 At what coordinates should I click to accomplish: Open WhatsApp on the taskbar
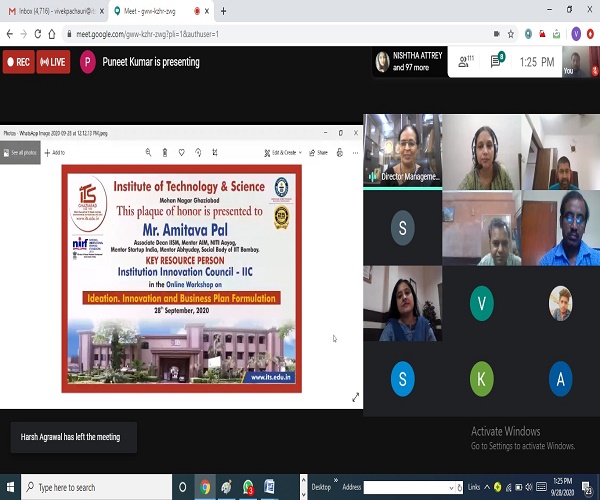(248, 487)
